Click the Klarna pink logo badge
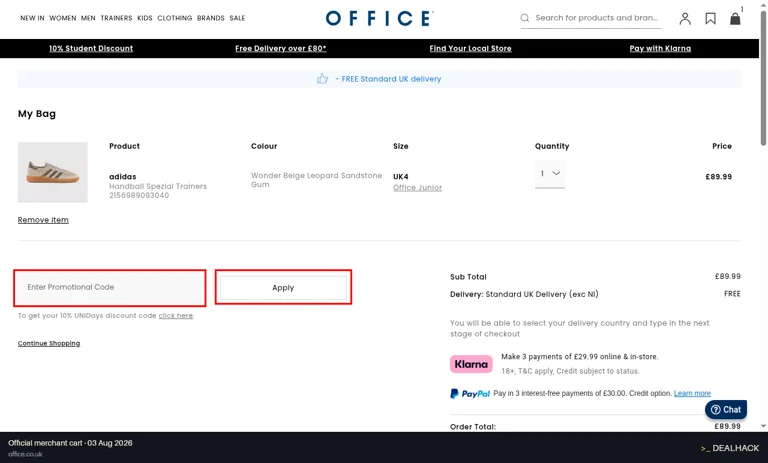The width and height of the screenshot is (768, 463). click(471, 364)
